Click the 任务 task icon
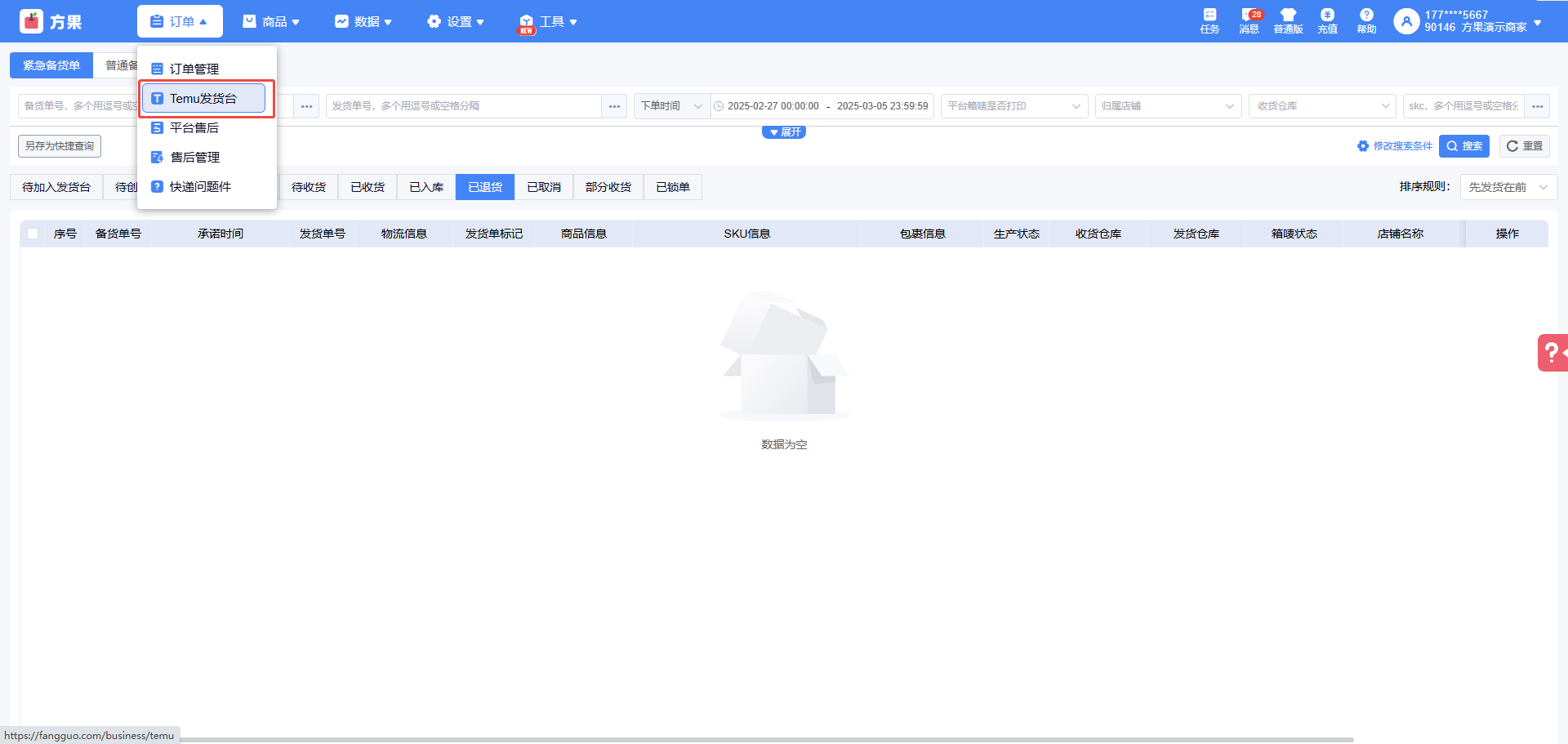 pyautogui.click(x=1209, y=20)
